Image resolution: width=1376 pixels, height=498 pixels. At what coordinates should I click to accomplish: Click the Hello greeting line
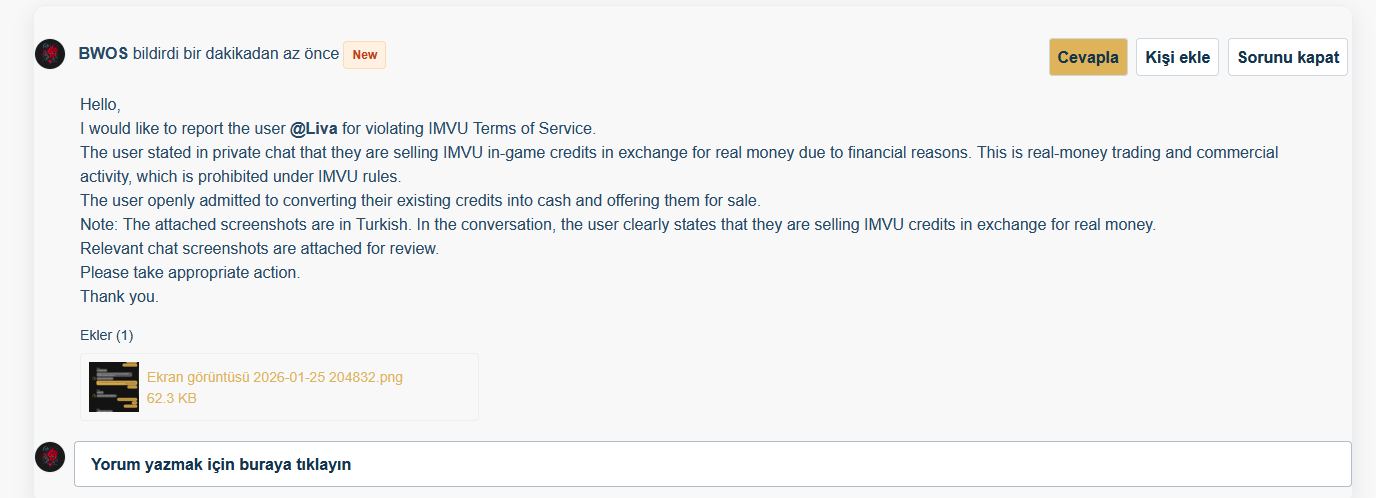pyautogui.click(x=100, y=105)
